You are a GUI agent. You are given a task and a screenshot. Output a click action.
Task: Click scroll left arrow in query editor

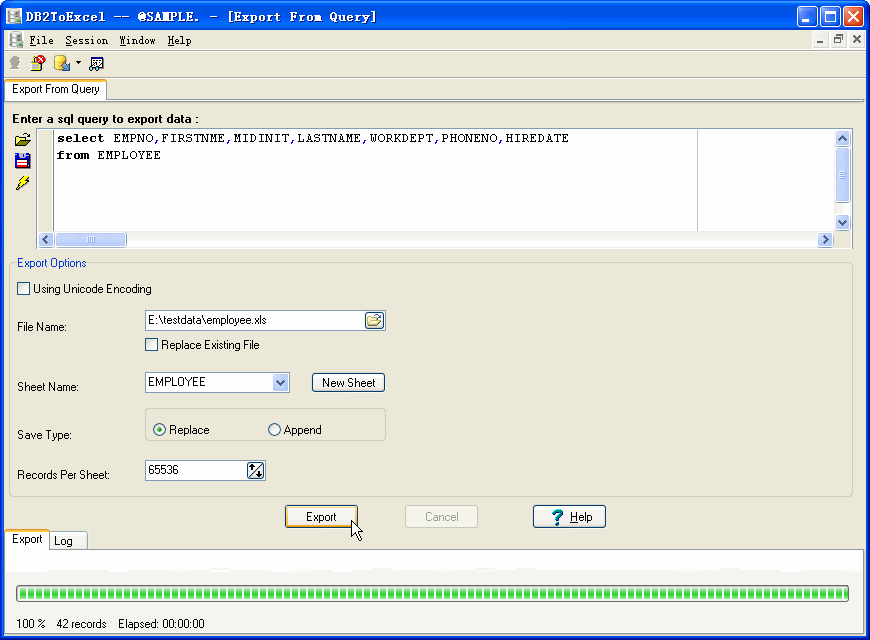click(x=46, y=239)
